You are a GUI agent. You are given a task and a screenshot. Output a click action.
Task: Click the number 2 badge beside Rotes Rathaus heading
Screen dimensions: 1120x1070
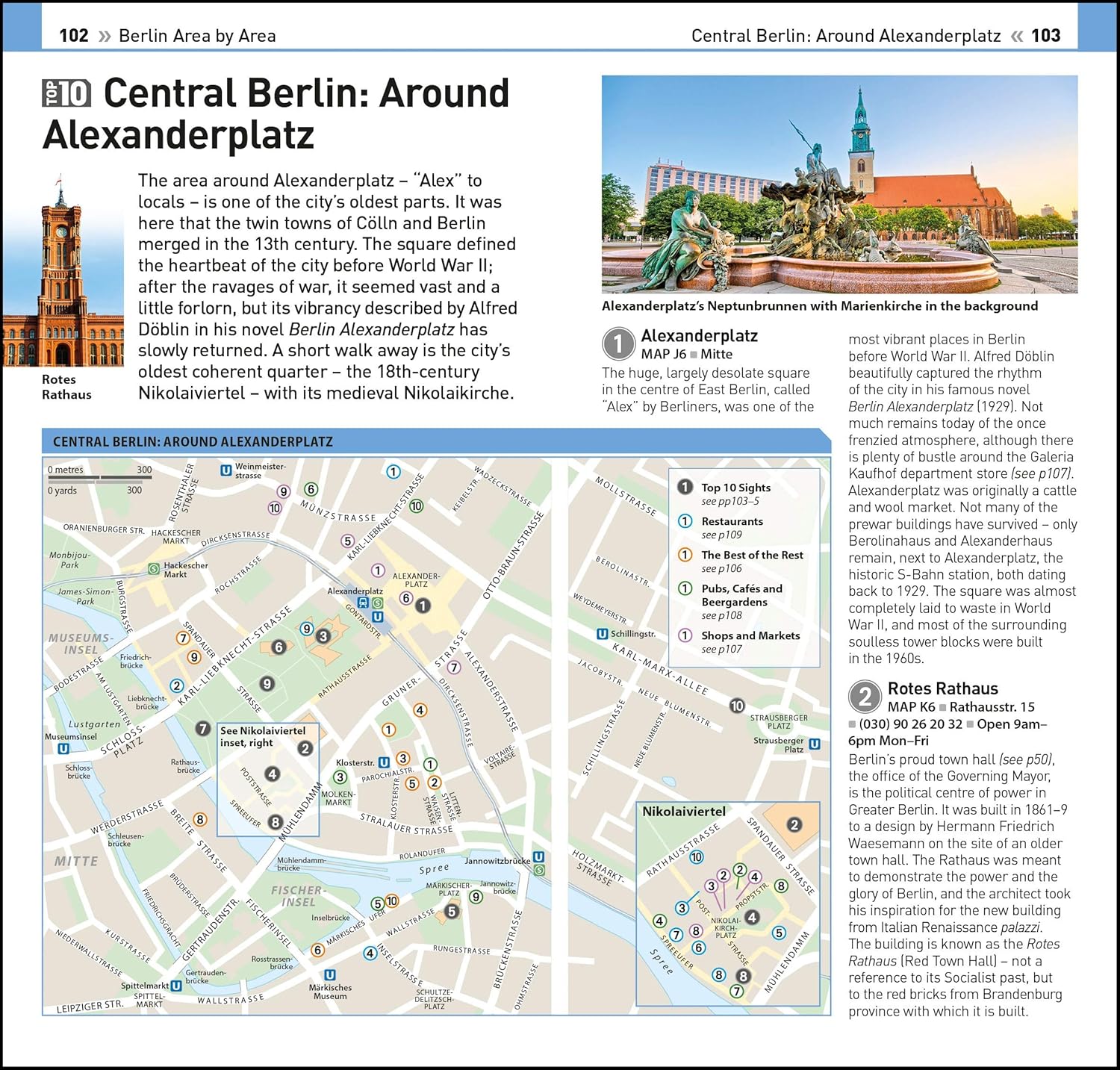tap(865, 697)
